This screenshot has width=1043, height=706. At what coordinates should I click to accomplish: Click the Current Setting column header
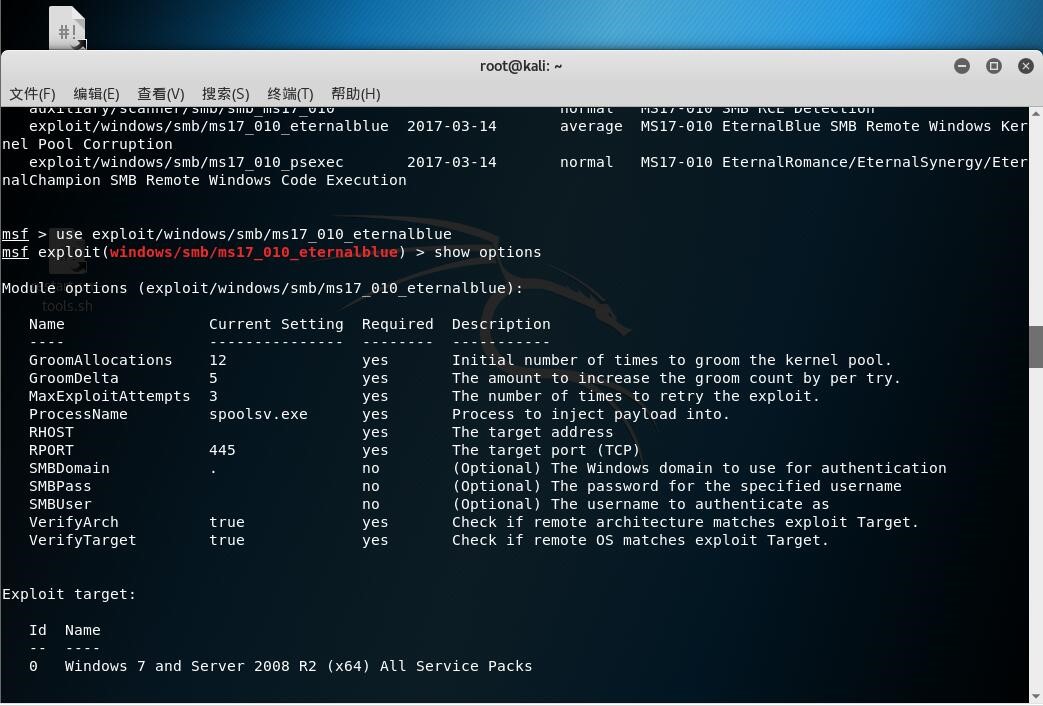276,324
